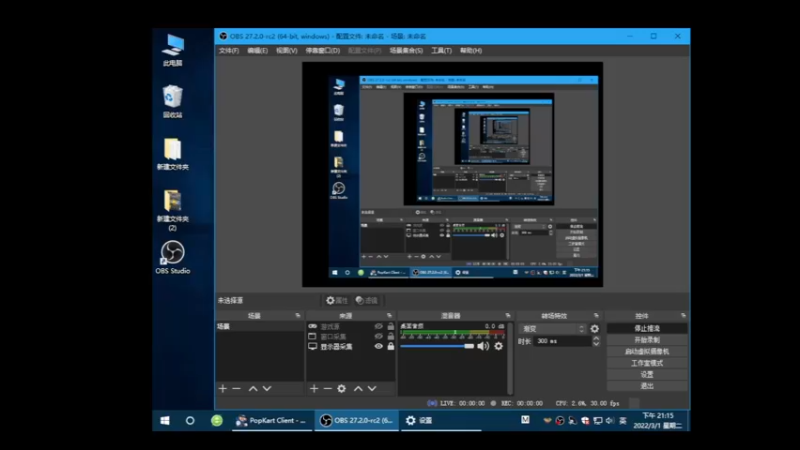Click the 滤镜 filters button above the docks
This screenshot has height=450, width=800.
367,301
